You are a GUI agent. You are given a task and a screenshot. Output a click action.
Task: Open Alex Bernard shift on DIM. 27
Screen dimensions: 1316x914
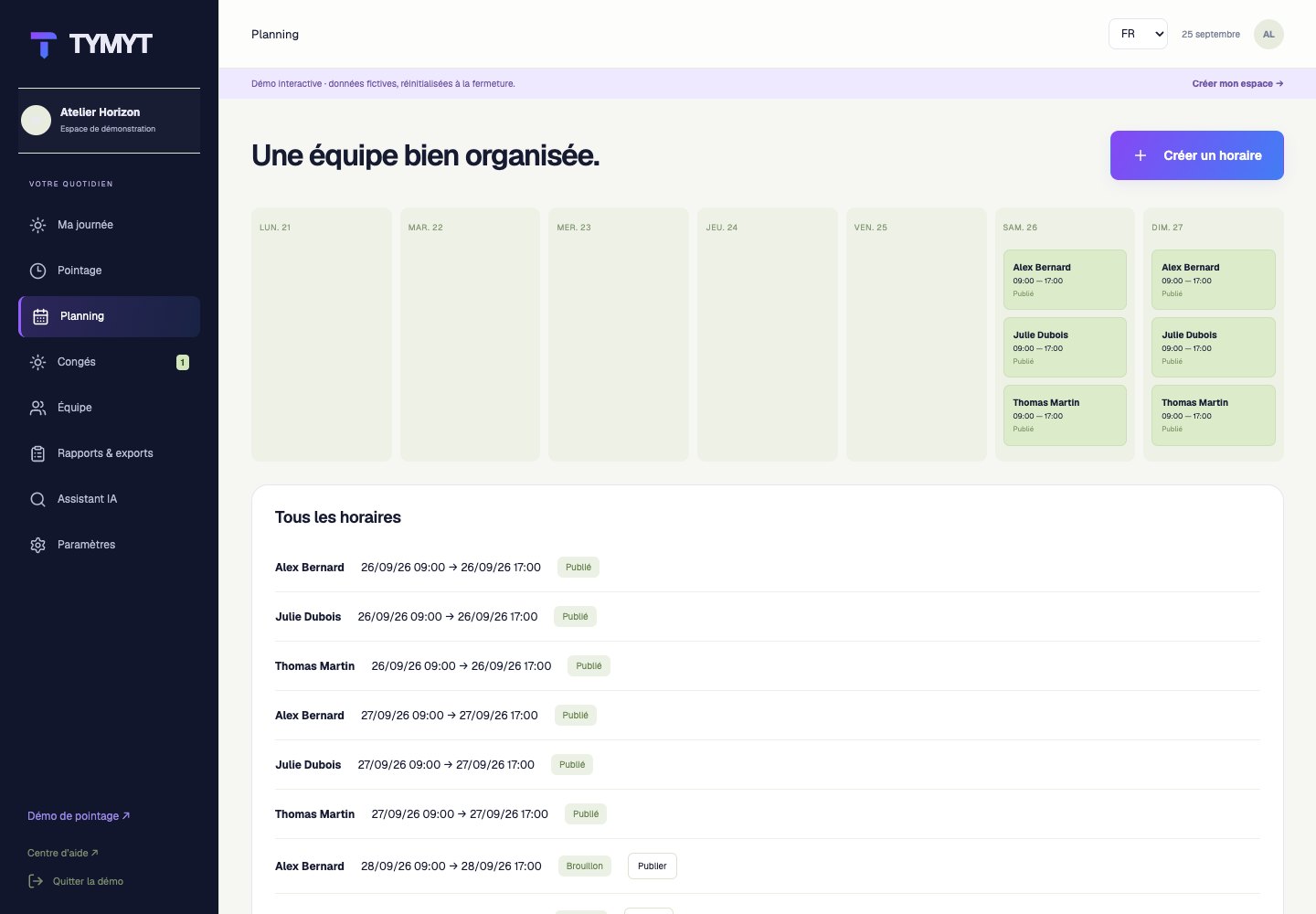[1214, 280]
